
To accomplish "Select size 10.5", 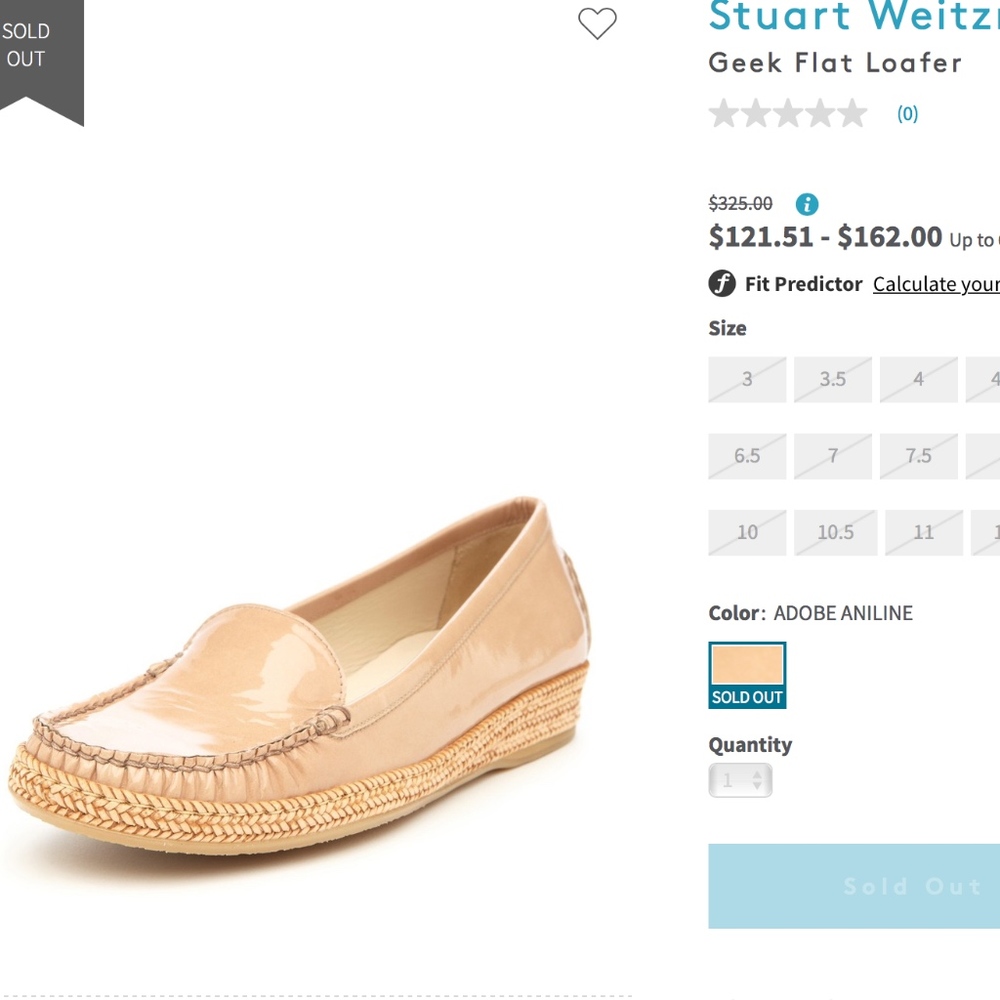I will tap(835, 532).
